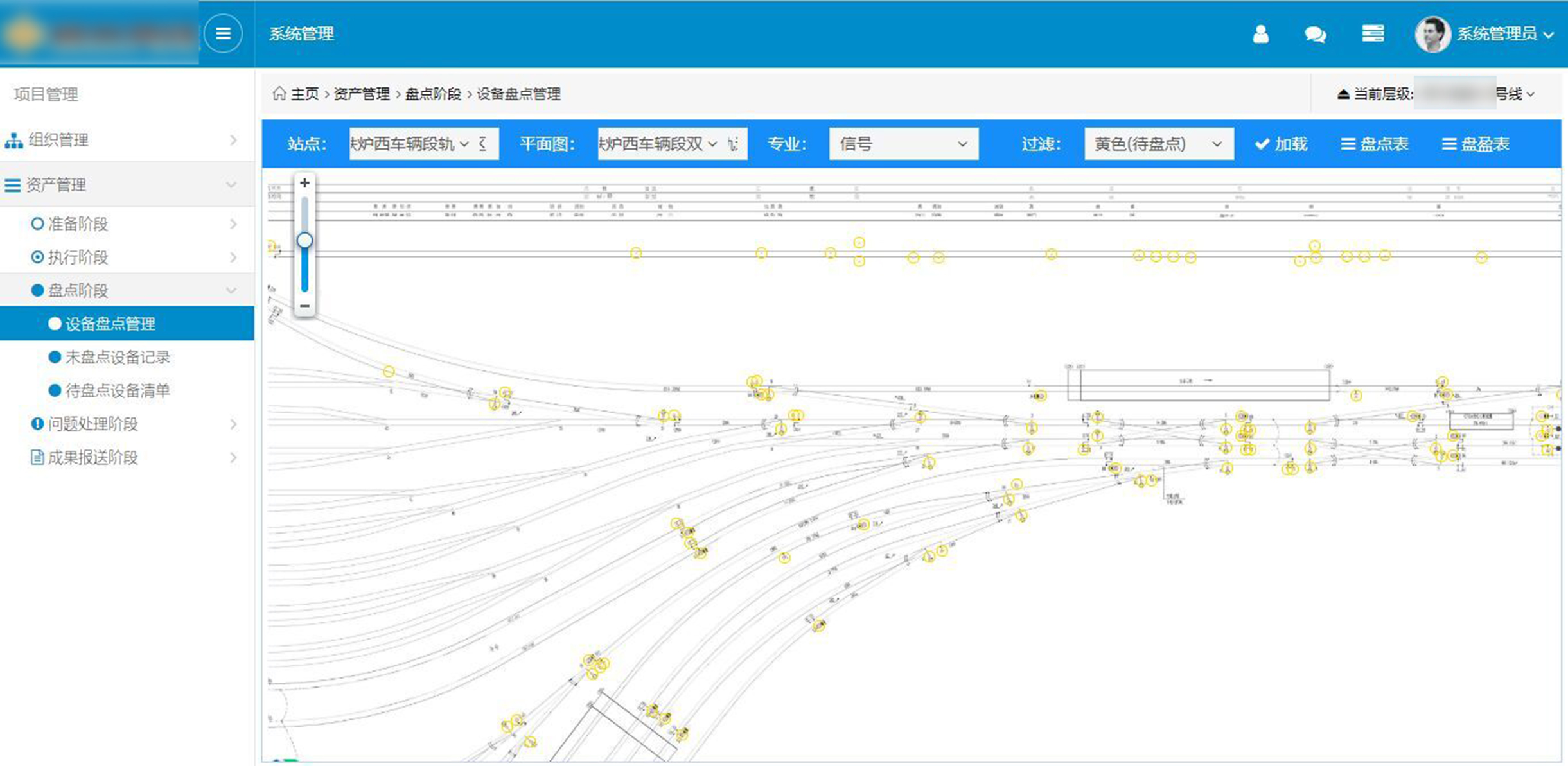This screenshot has width=1568, height=766.
Task: Open 待盘点设备清单 menu item
Action: pyautogui.click(x=117, y=391)
